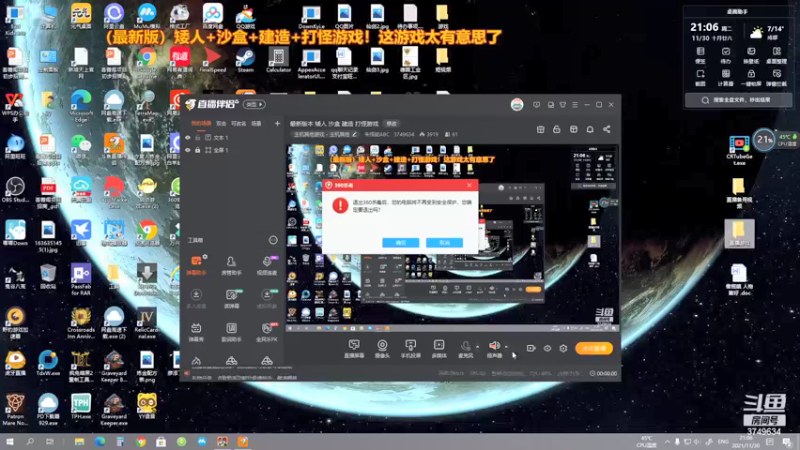
Task: Toggle visibility of the 文本 1 layer
Action: coord(188,138)
